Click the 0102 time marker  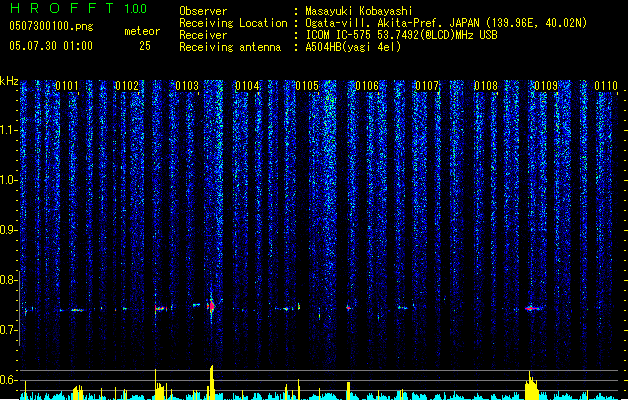(127, 85)
